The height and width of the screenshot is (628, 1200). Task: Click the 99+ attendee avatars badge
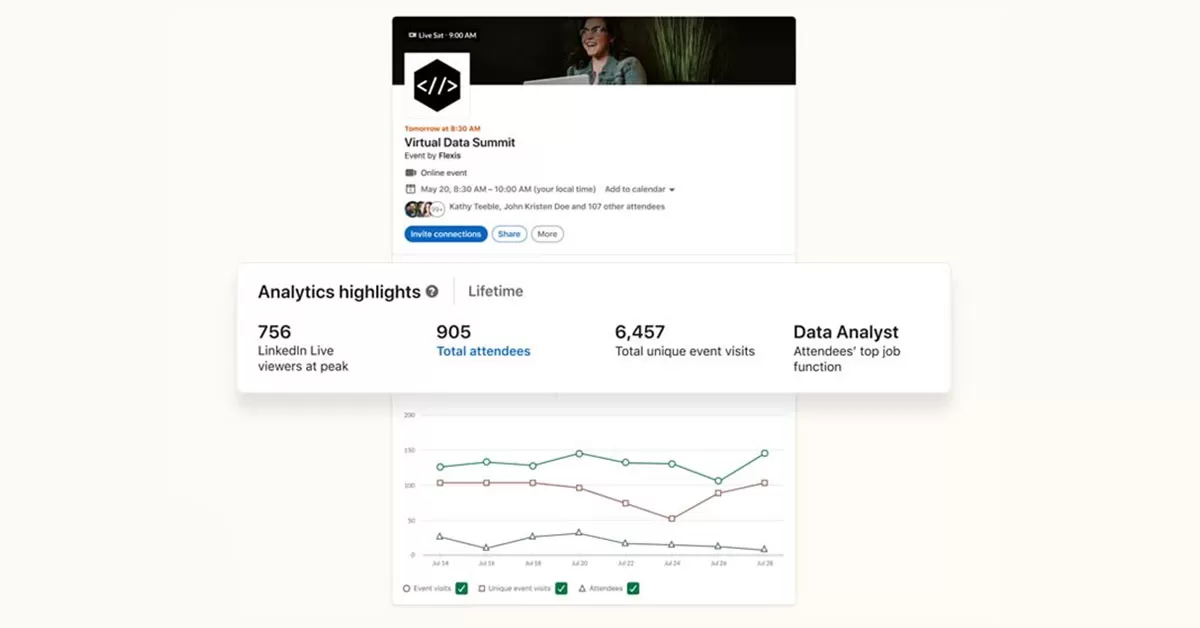coord(437,209)
